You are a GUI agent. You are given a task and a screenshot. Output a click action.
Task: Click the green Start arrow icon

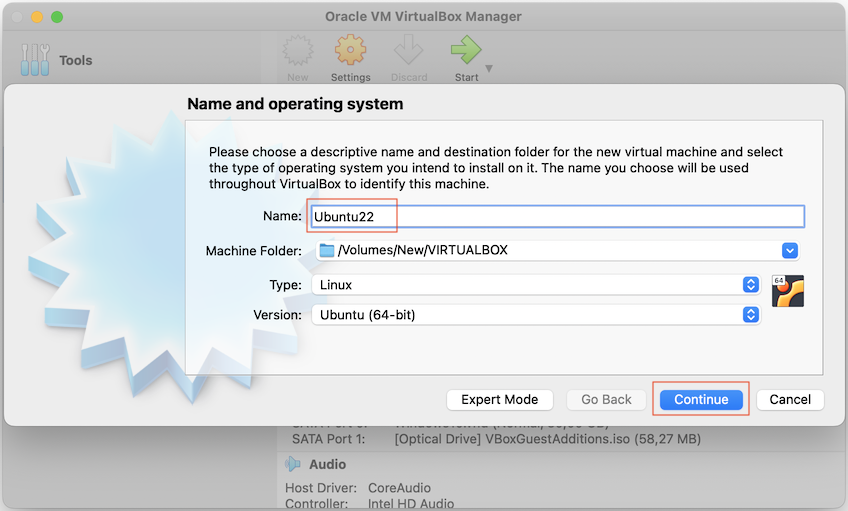click(x=466, y=50)
